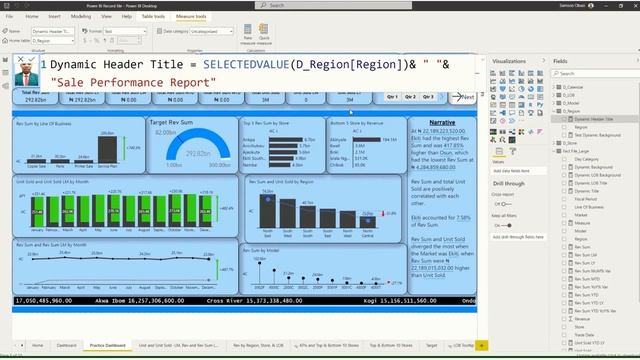Switch to Data view in left sidebar
The width and height of the screenshot is (640, 360).
5,73
